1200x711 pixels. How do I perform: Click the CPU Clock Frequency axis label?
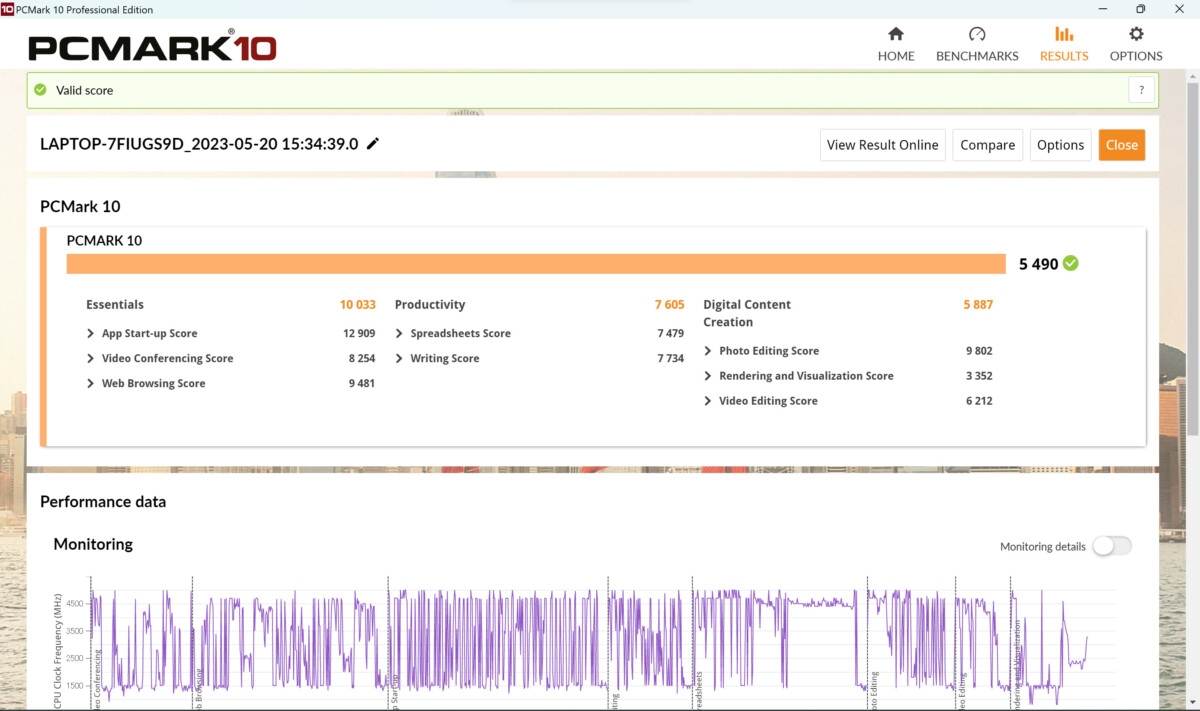57,652
